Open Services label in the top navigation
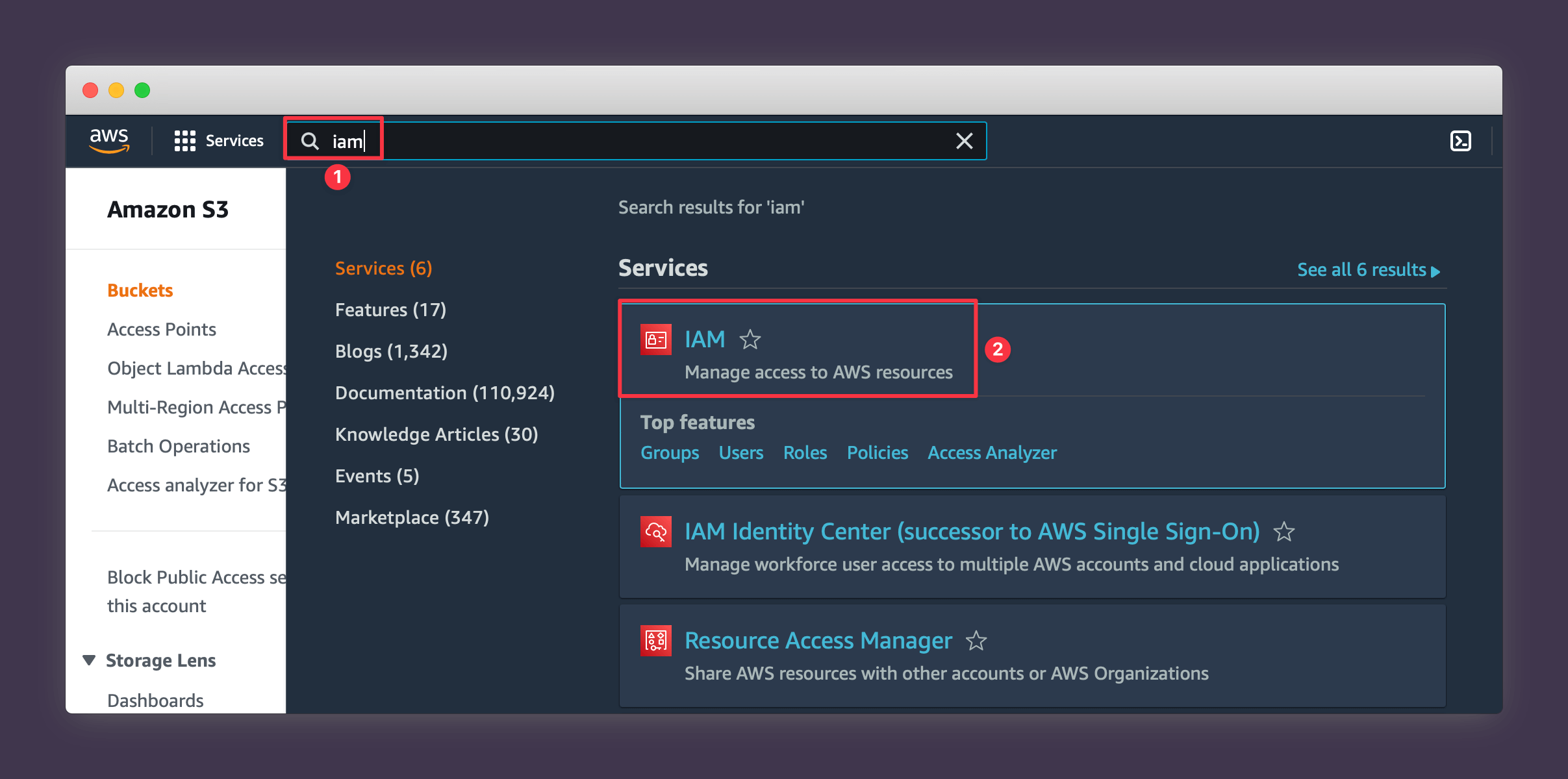The image size is (1568, 779). tap(234, 141)
